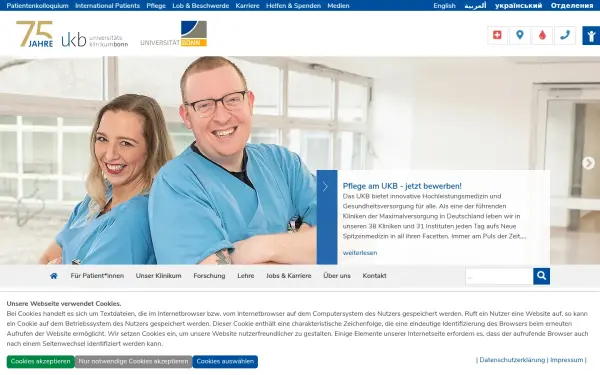This screenshot has width=600, height=375.
Task: Click 'Unsere Webseite verwendet Cookies.' heading
Action: 64,304
